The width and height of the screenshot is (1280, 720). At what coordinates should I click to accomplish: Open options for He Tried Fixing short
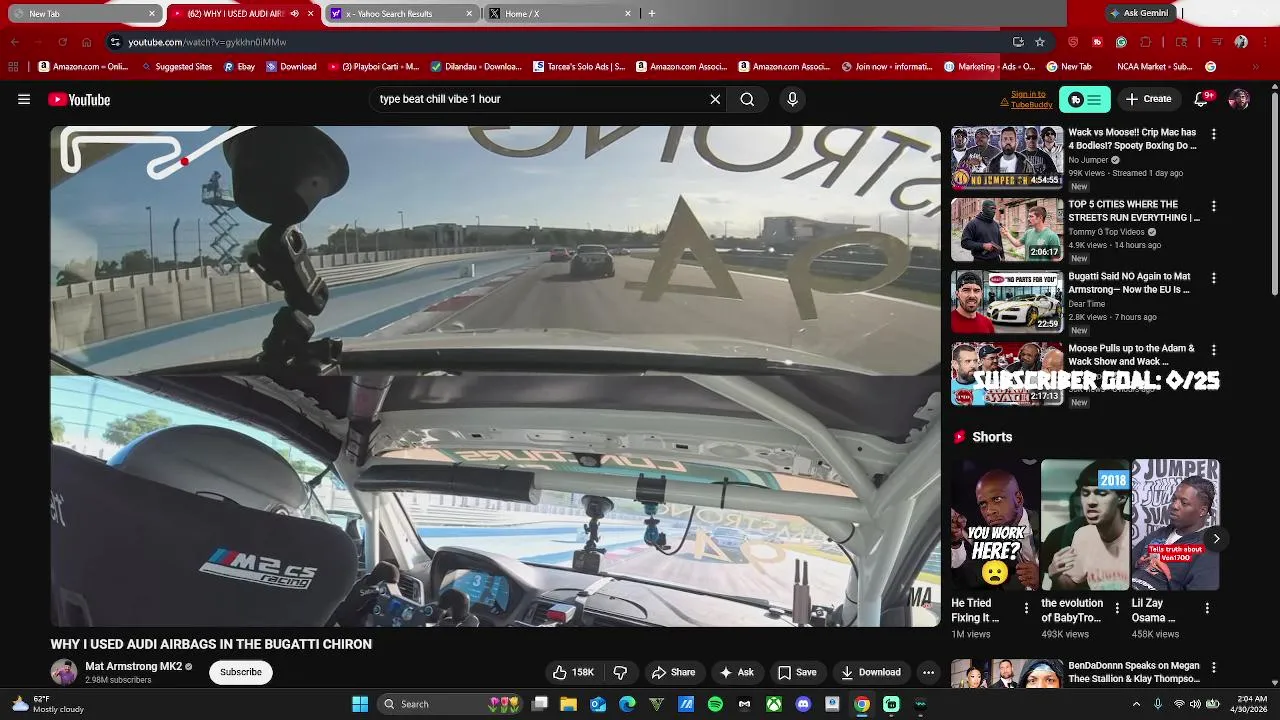(x=1026, y=607)
